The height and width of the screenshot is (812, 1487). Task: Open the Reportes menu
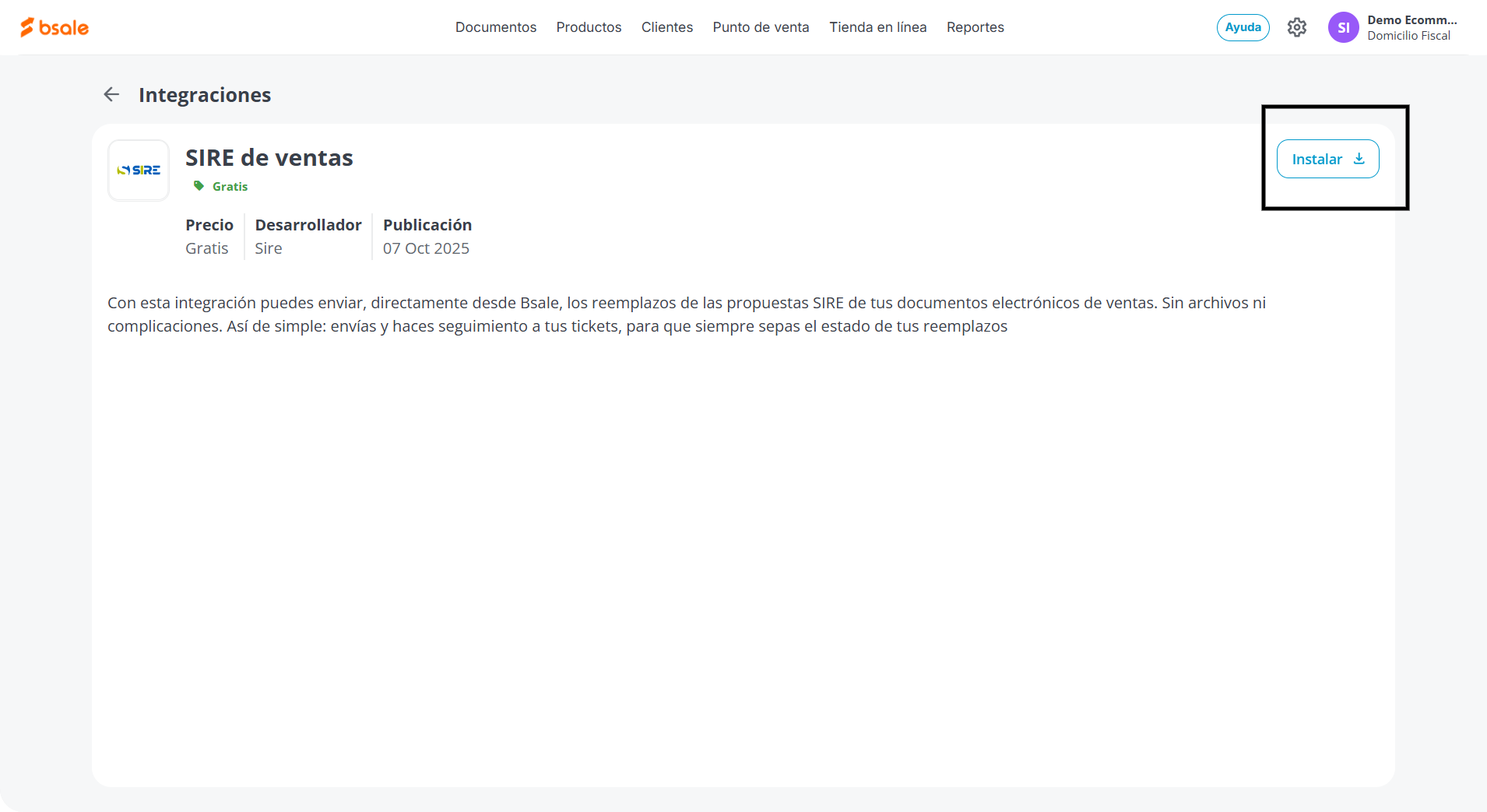point(976,27)
